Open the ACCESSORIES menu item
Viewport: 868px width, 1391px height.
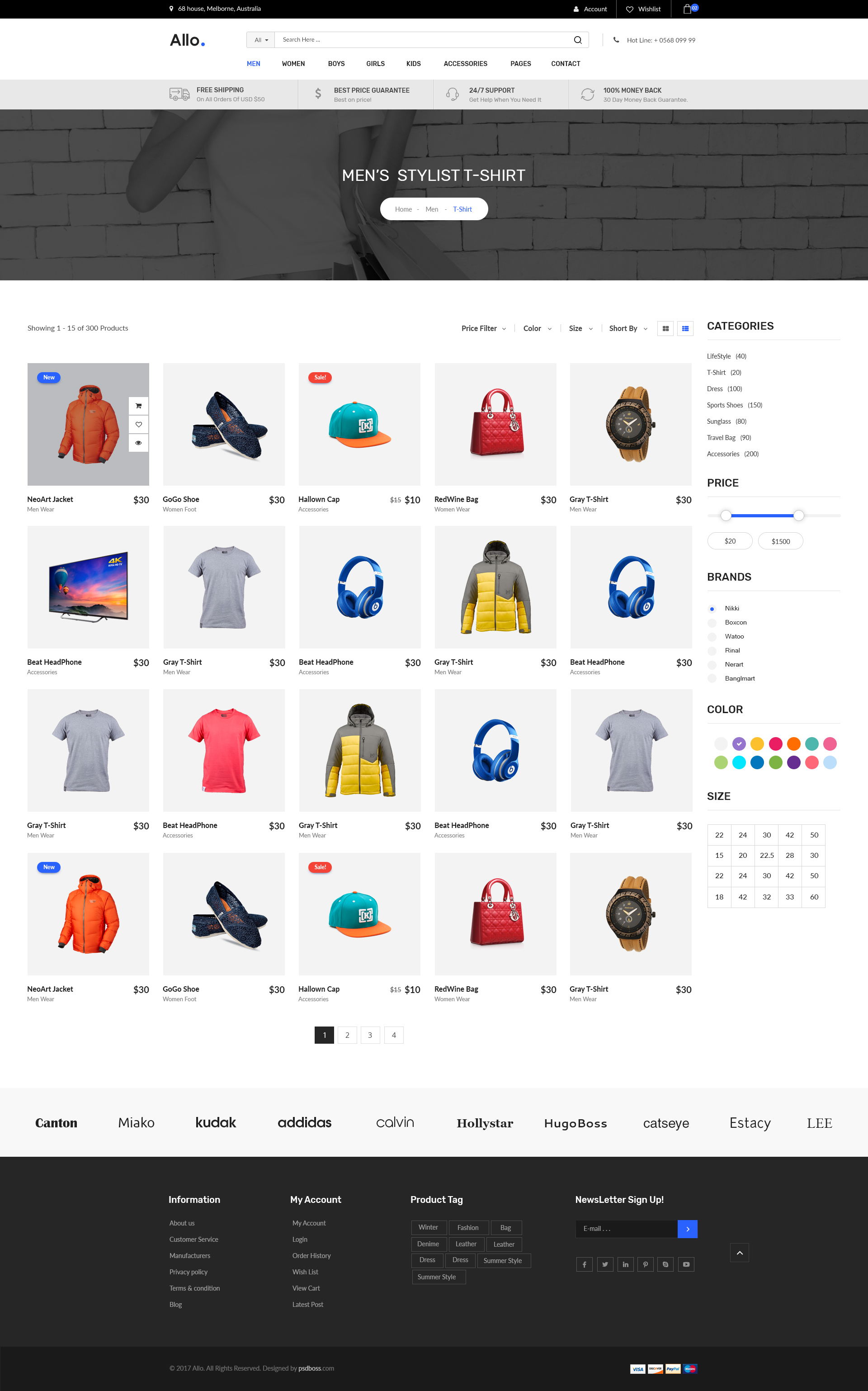click(x=465, y=64)
